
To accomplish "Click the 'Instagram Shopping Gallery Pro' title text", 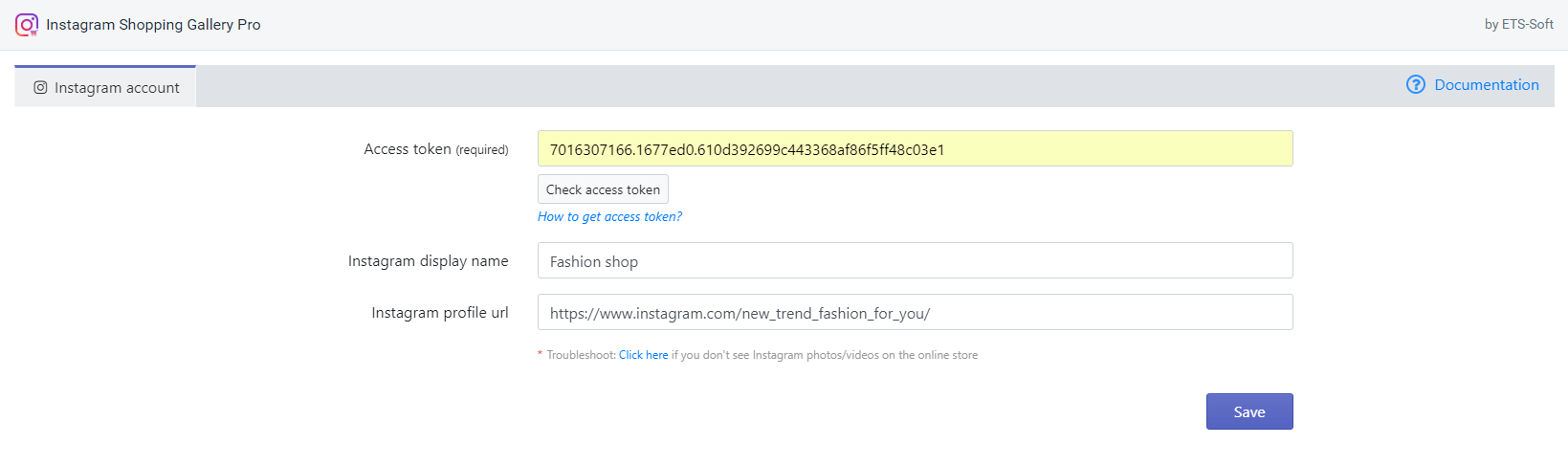I will [153, 25].
